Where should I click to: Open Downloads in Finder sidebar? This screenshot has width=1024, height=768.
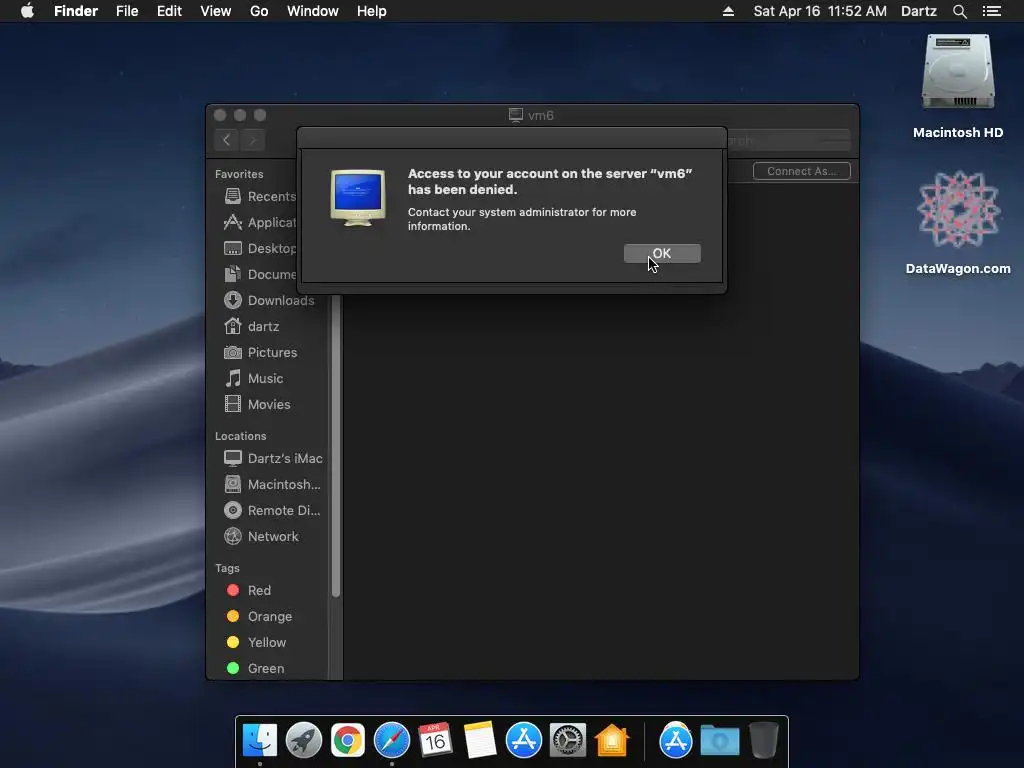(269, 300)
